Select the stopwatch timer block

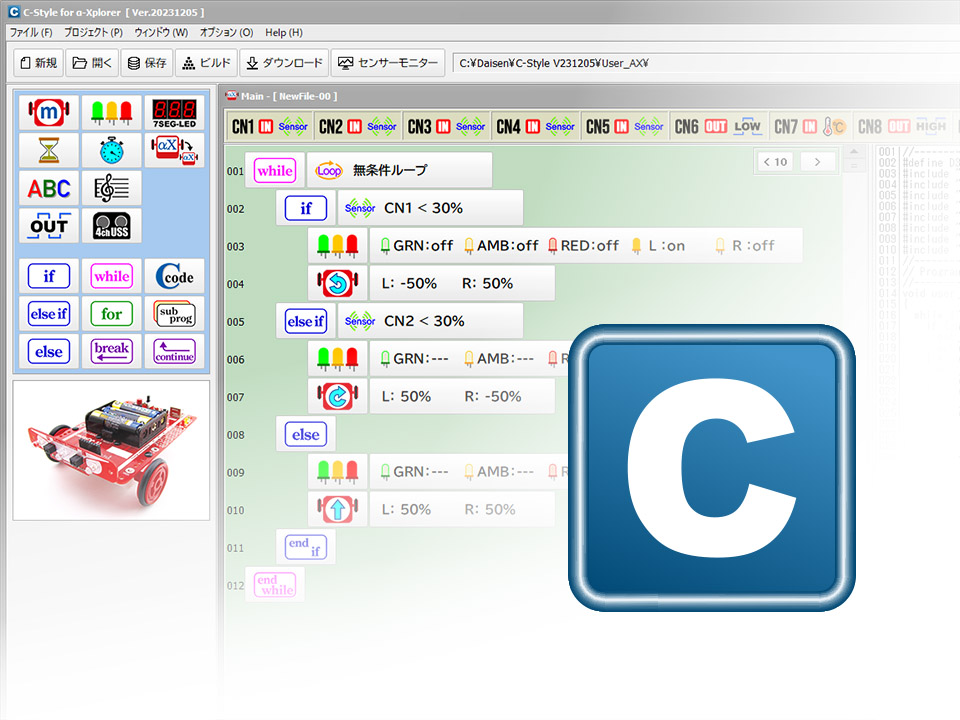click(112, 150)
